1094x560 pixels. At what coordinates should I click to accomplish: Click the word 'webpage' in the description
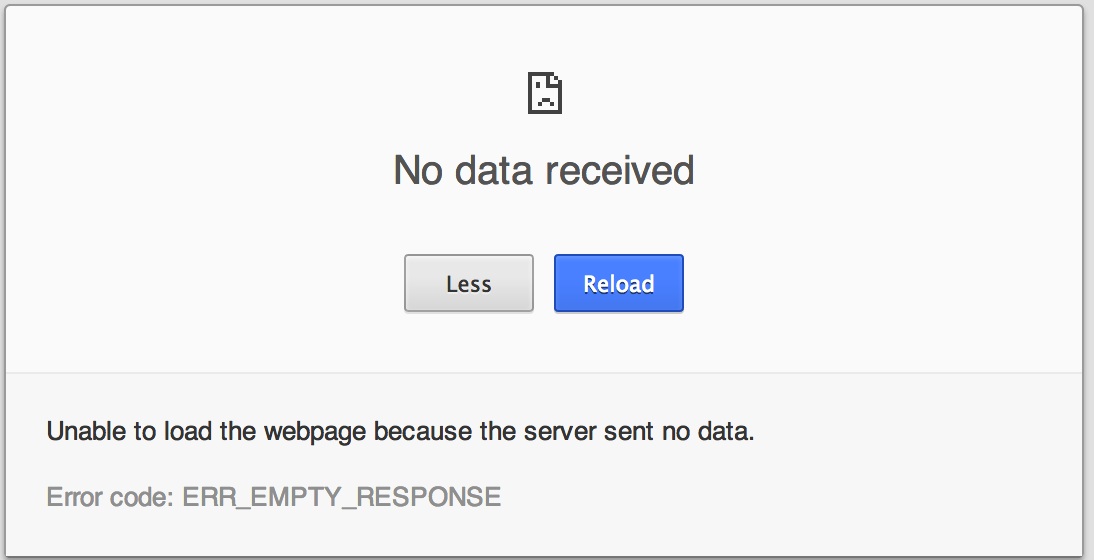315,432
